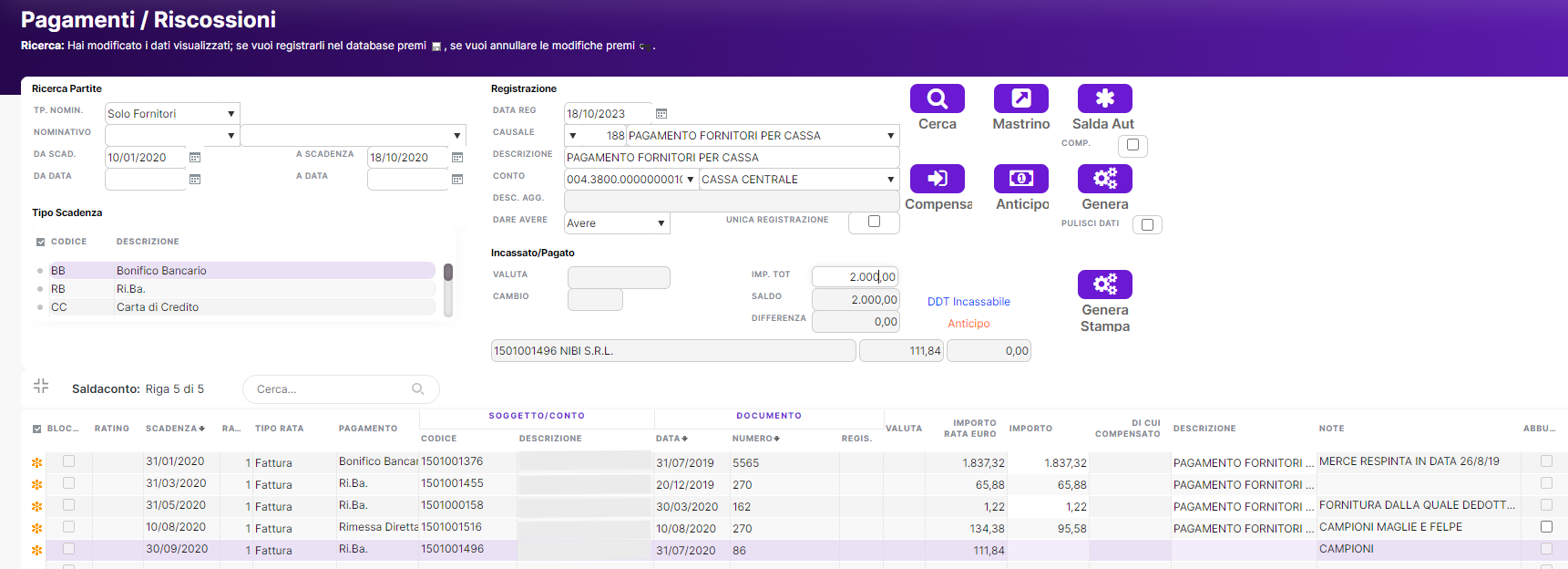Click the save disk icon in header message

click(x=436, y=47)
